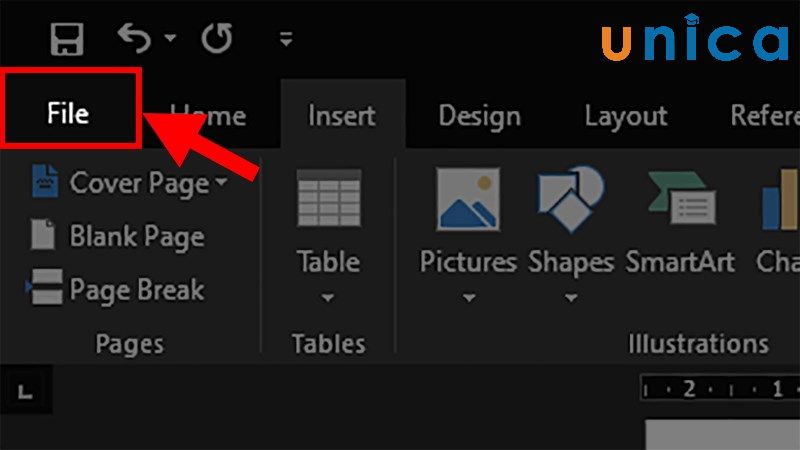Insert a Table using the grid icon
The width and height of the screenshot is (800, 450).
pos(328,198)
